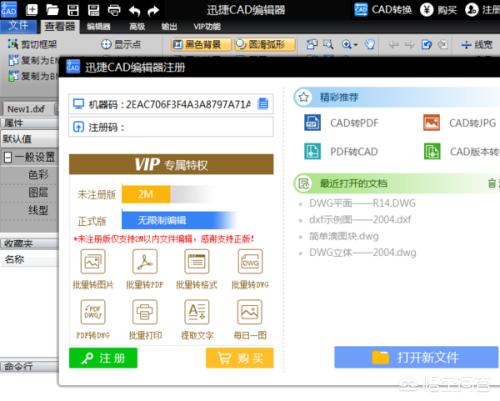Click green 注册 register button

tap(103, 358)
